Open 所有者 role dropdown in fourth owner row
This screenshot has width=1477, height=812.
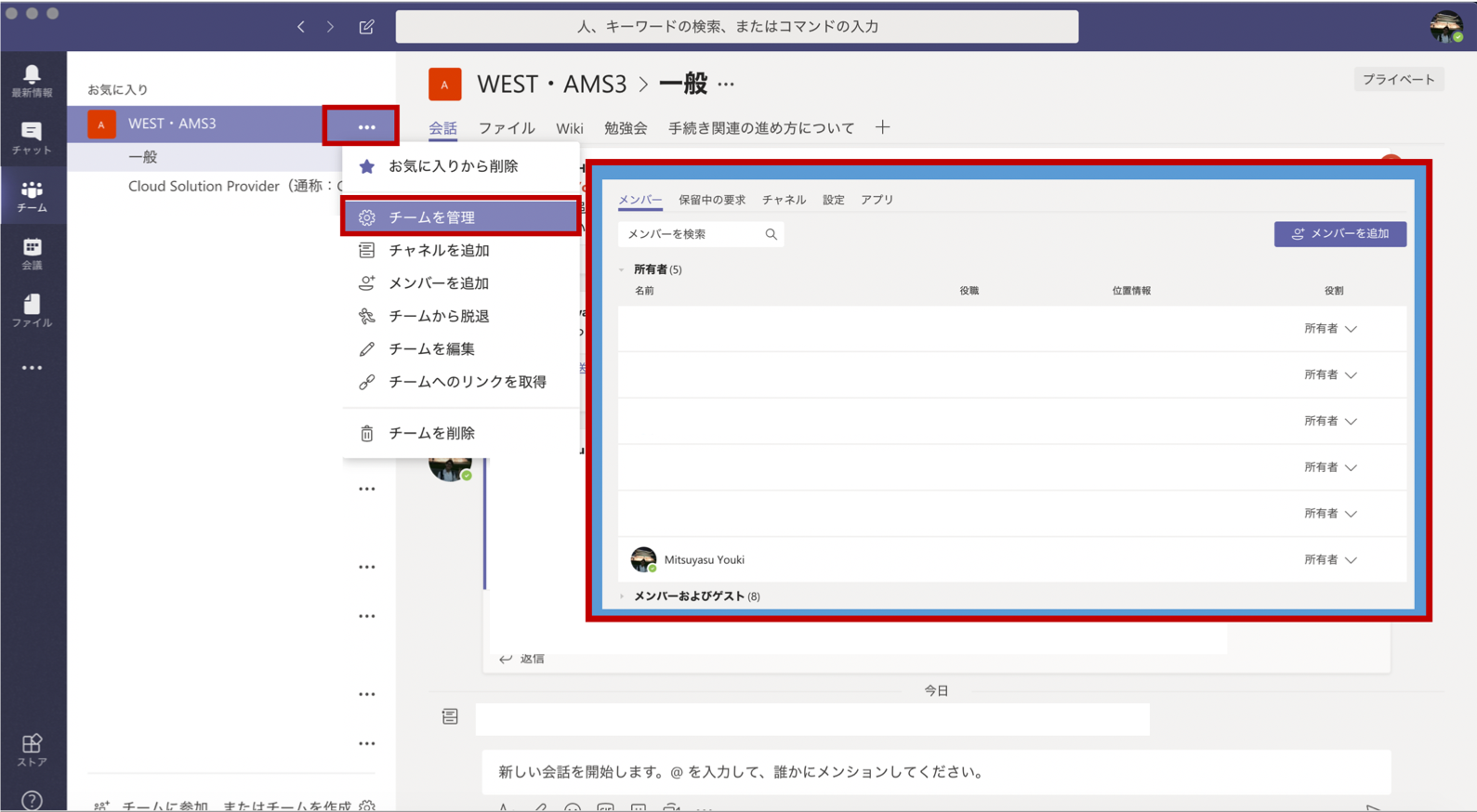[x=1330, y=467]
